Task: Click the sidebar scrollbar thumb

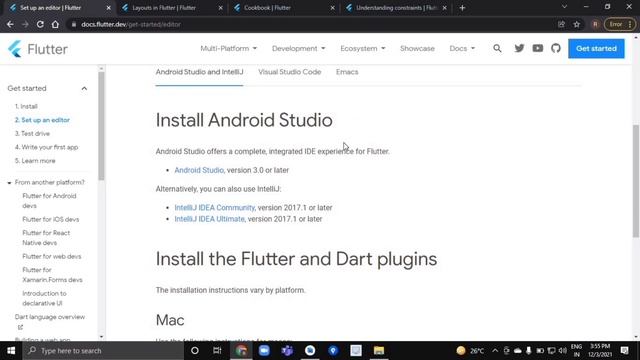Action: 101,126
